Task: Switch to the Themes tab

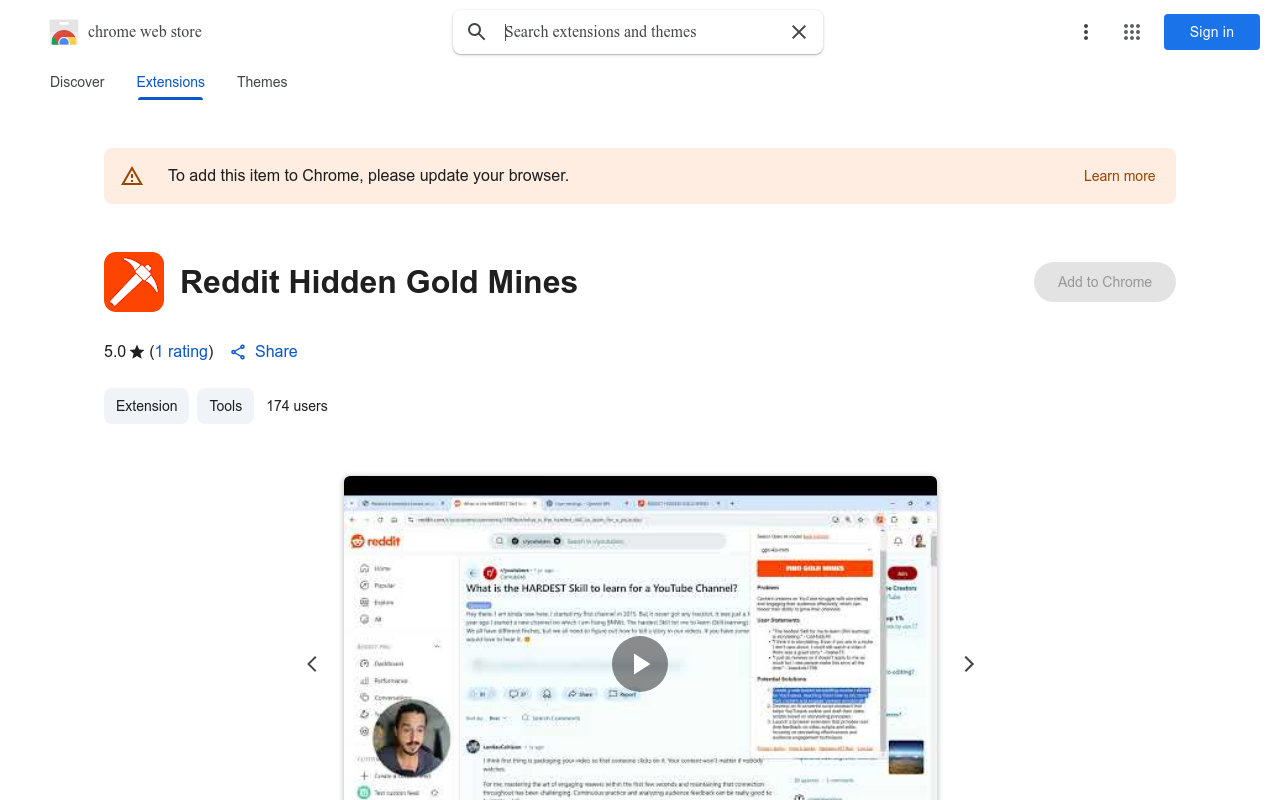Action: click(x=262, y=82)
